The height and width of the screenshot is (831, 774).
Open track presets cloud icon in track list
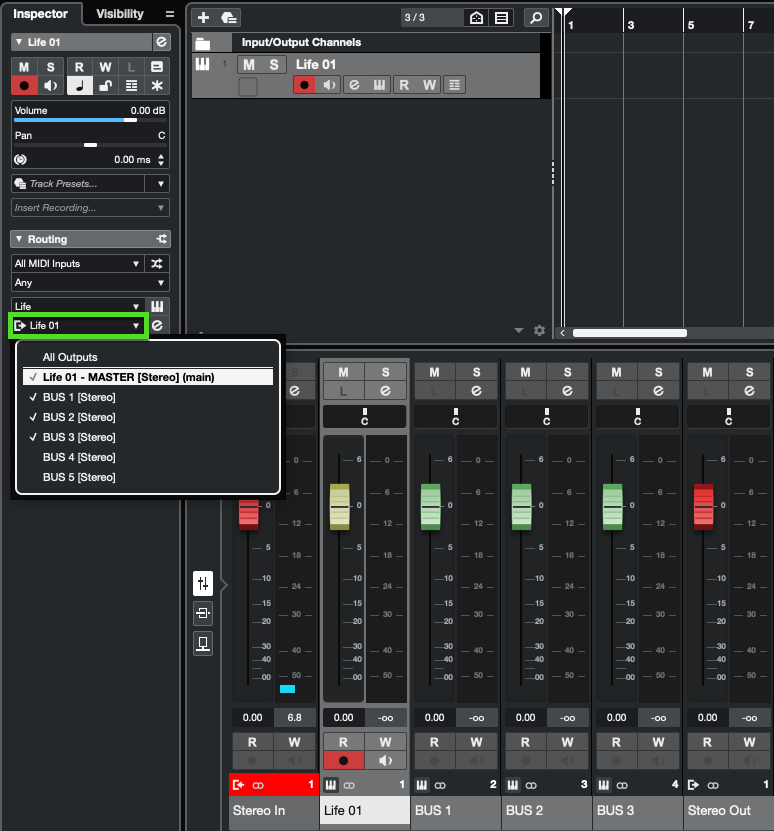(228, 17)
